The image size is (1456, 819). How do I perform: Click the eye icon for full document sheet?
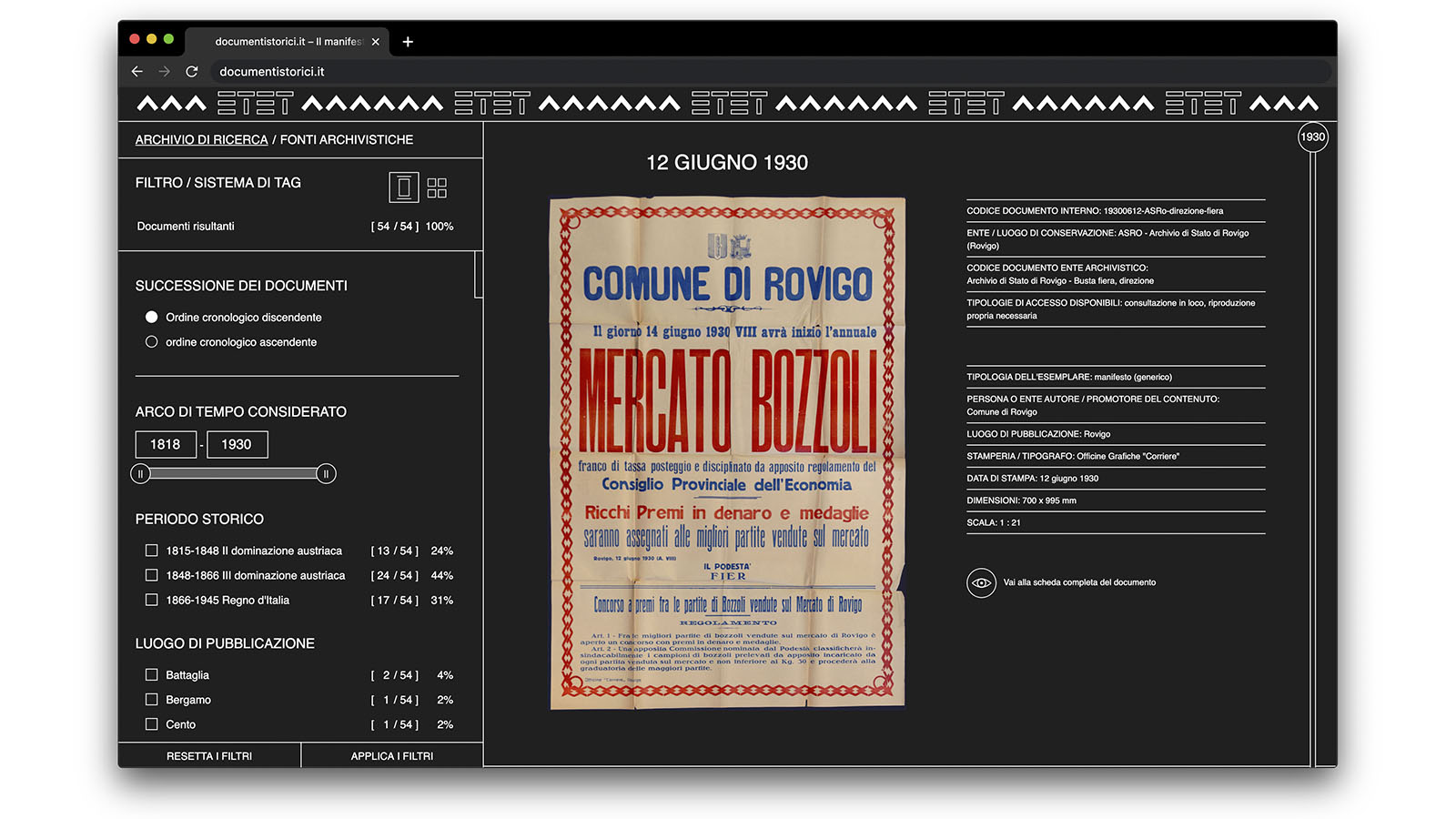pyautogui.click(x=981, y=582)
